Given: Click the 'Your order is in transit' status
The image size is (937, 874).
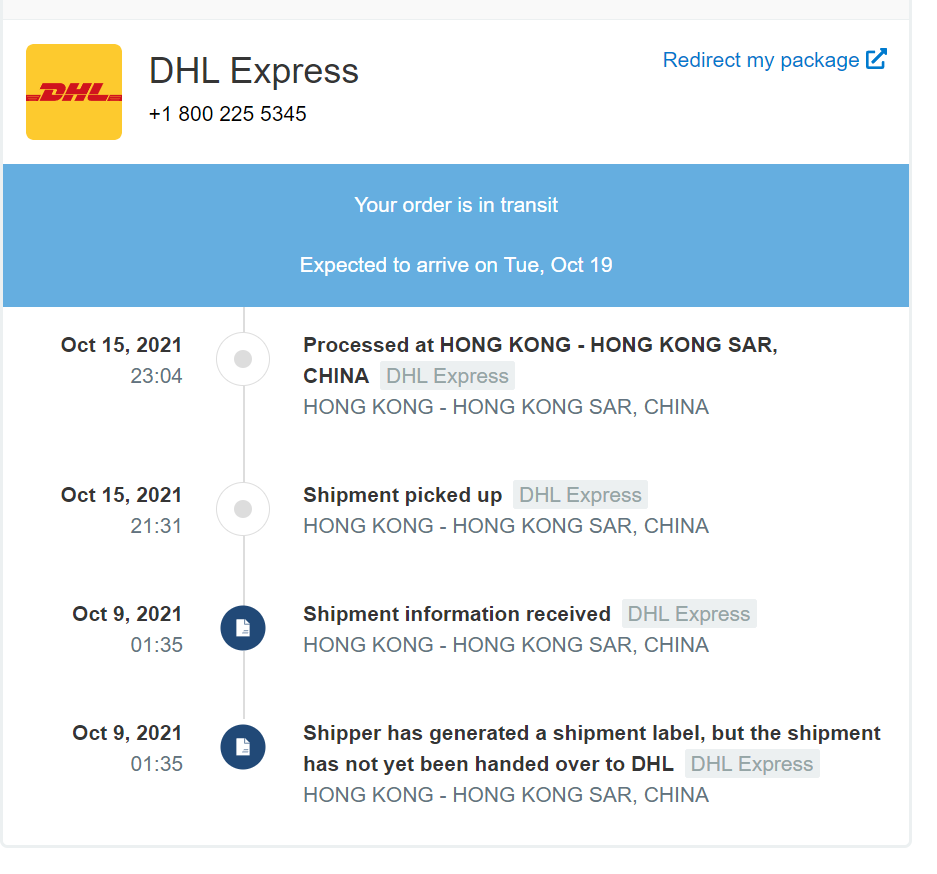Looking at the screenshot, I should click(x=456, y=205).
